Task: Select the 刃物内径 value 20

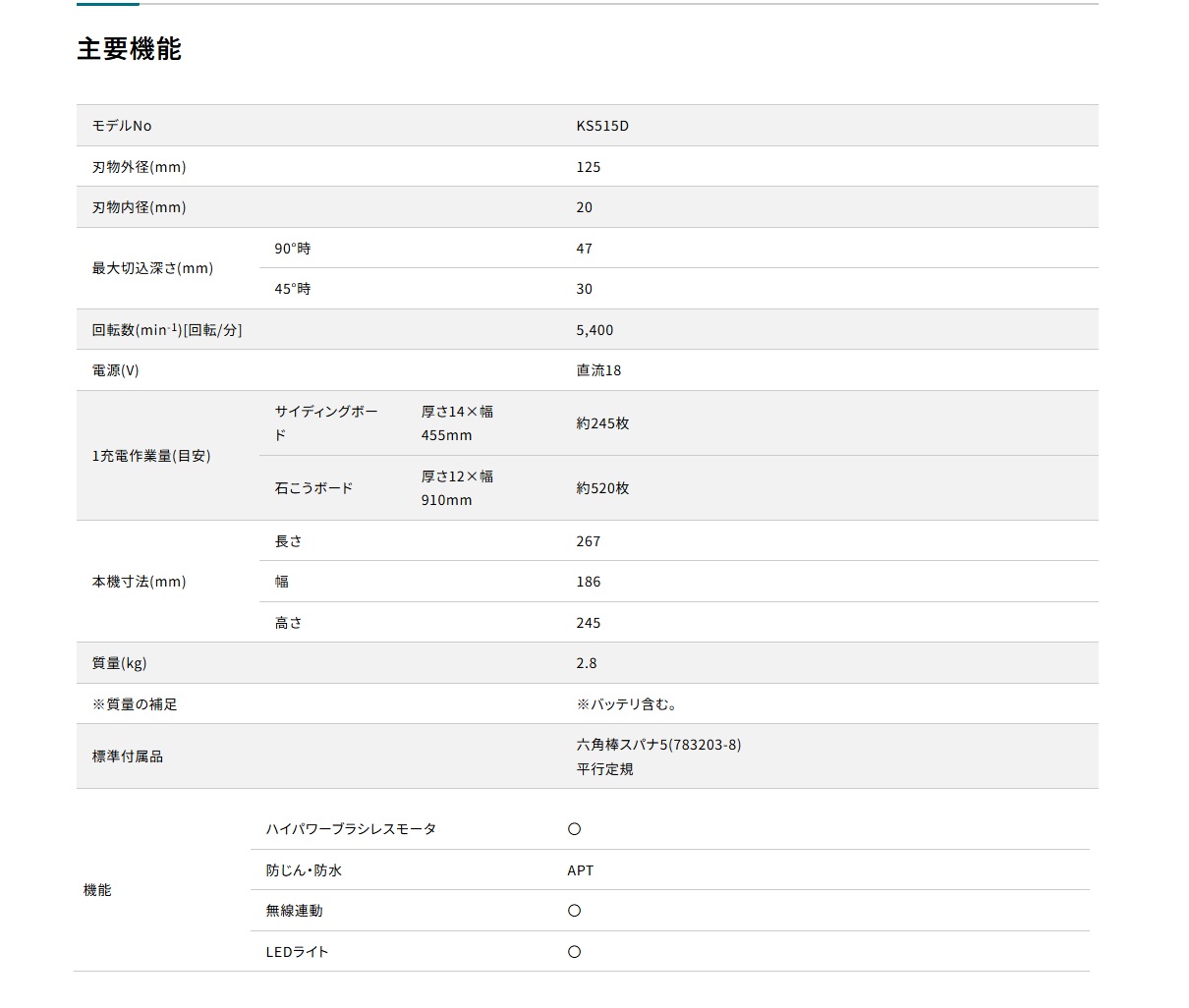Action: click(x=585, y=207)
